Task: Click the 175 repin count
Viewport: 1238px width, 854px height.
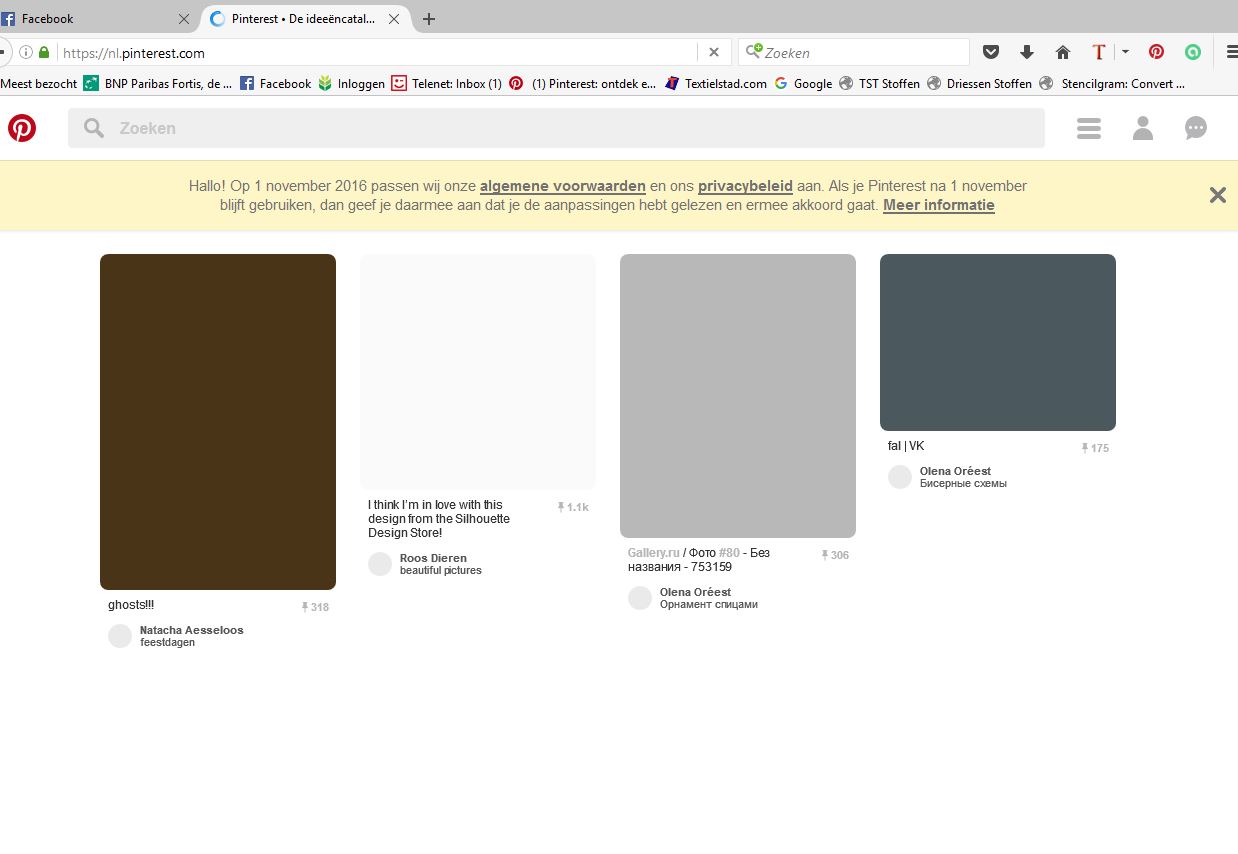Action: [x=1095, y=448]
